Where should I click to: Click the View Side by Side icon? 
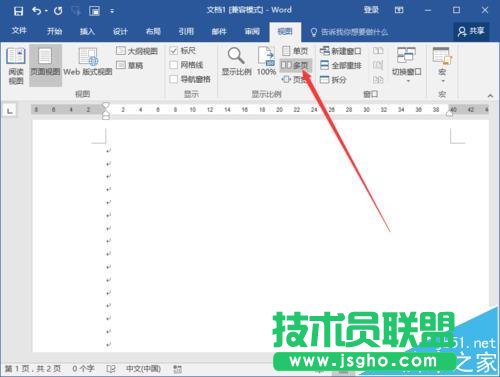pos(378,51)
